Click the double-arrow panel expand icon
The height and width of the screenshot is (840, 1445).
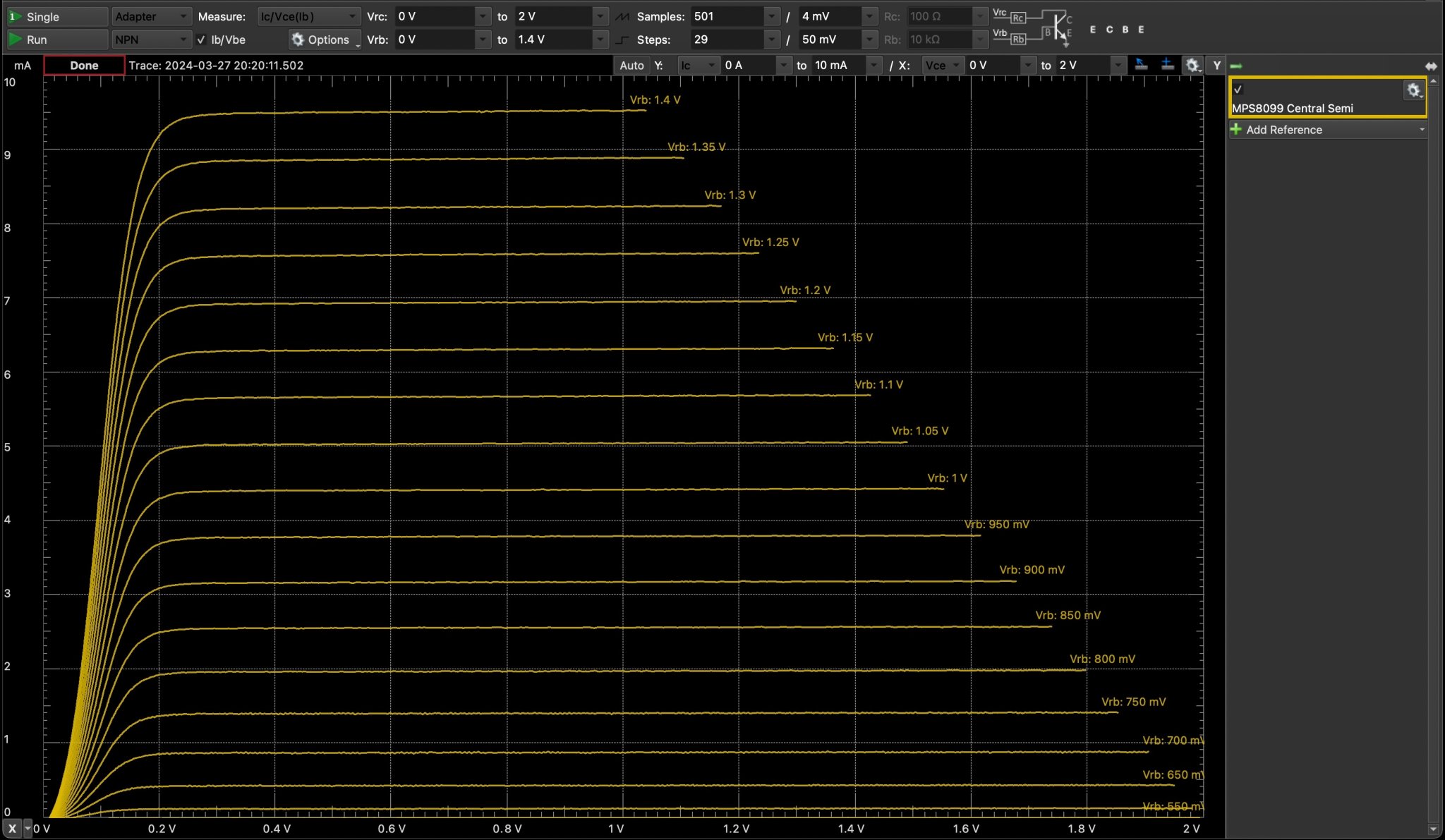[1431, 66]
